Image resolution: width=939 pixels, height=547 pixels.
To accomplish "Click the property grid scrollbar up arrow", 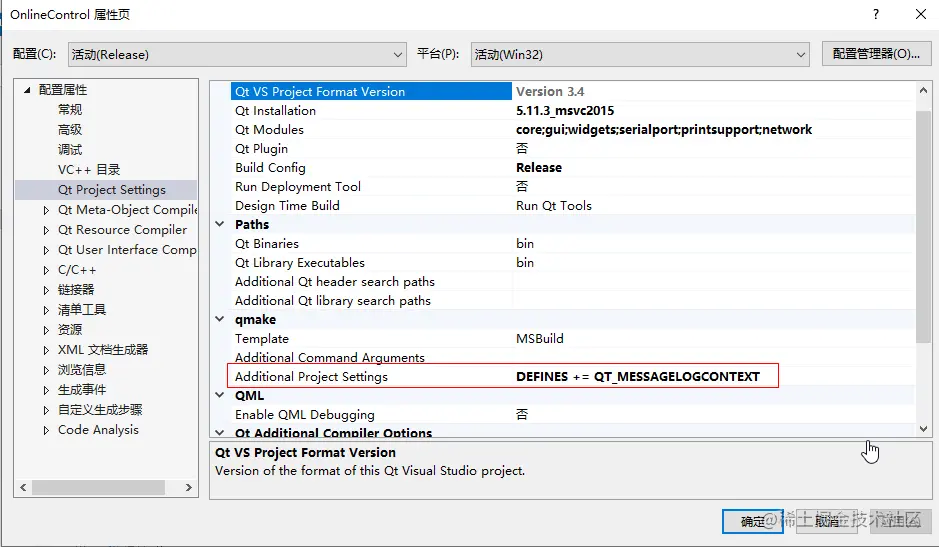I will [923, 90].
